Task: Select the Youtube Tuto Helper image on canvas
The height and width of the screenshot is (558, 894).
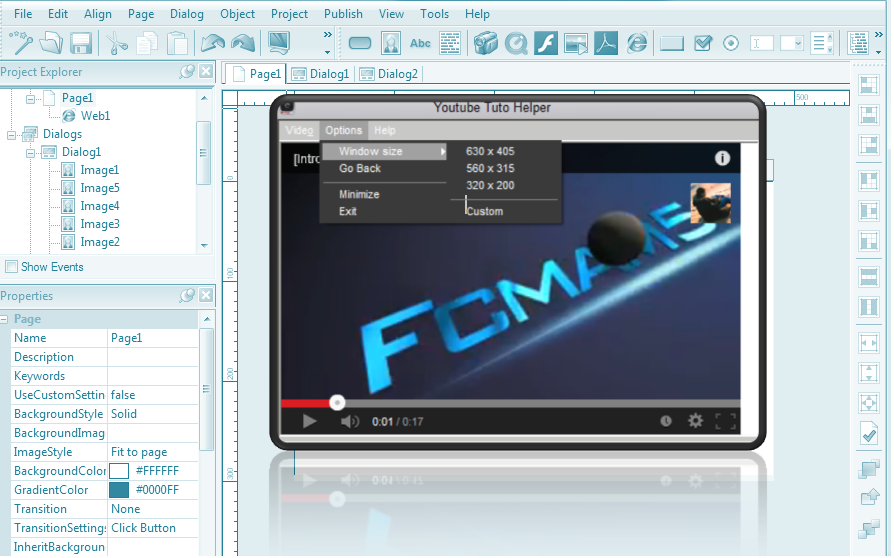Action: click(518, 272)
